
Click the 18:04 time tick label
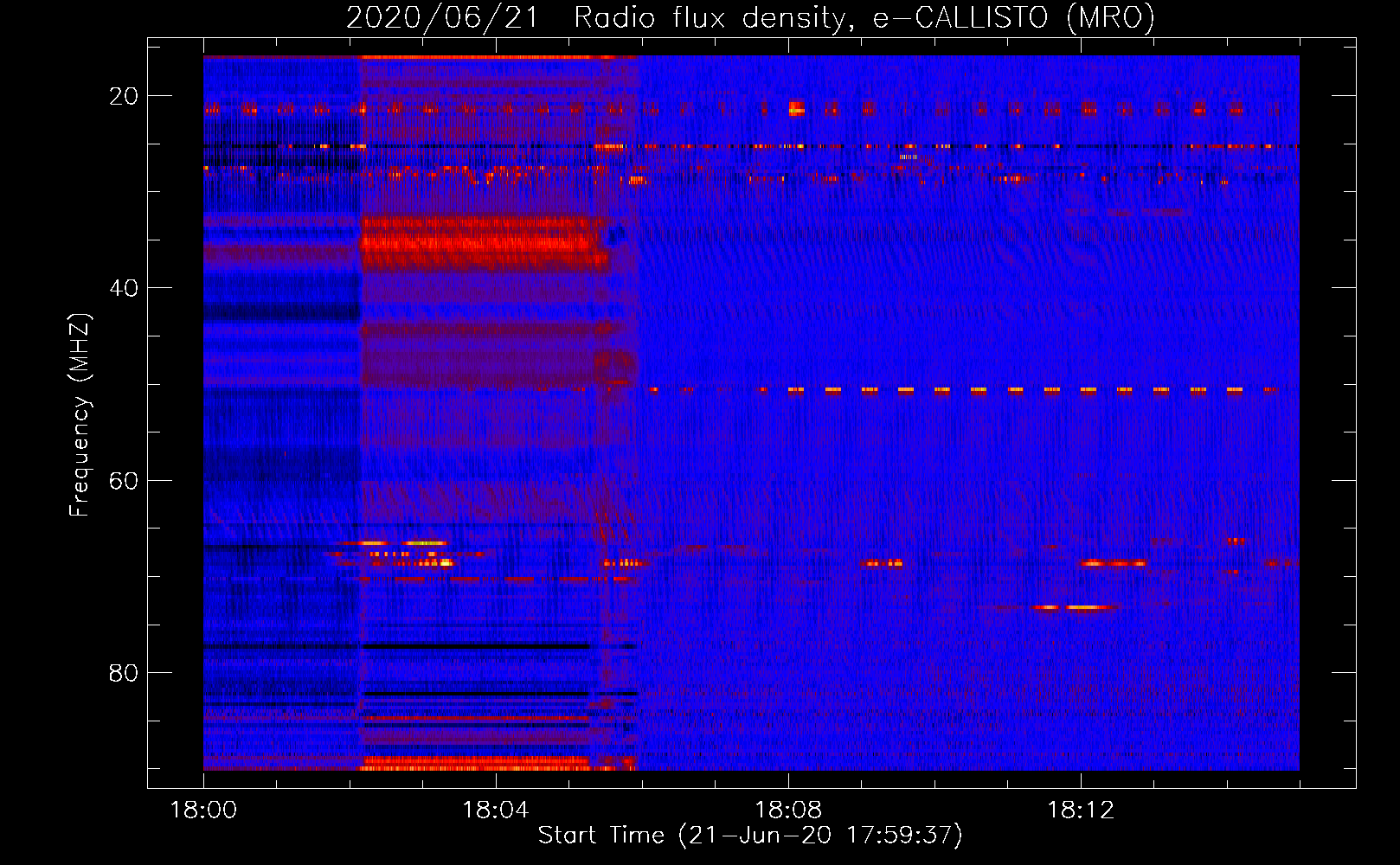click(496, 810)
